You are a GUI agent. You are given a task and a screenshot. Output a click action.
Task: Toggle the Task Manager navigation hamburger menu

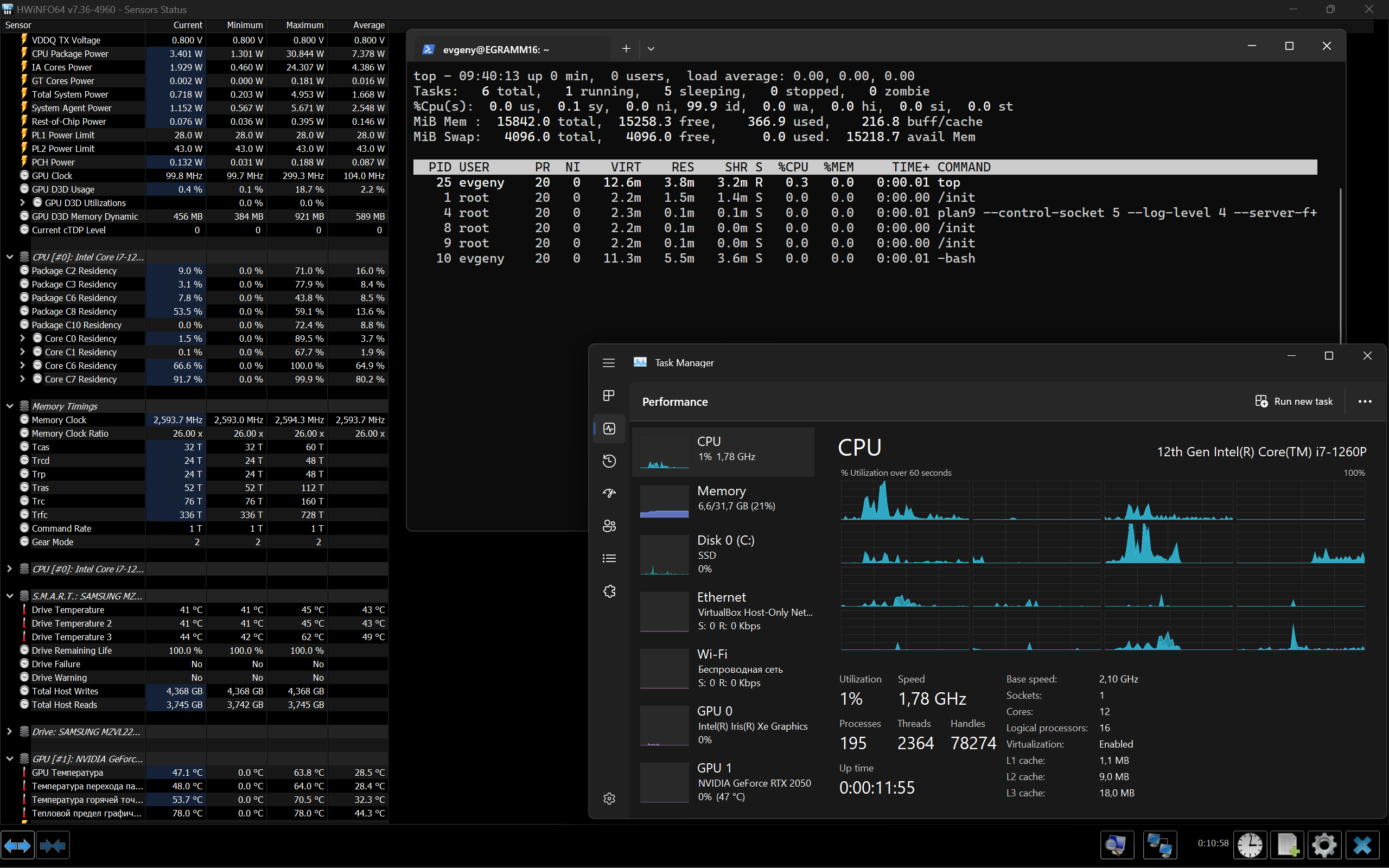tap(608, 363)
